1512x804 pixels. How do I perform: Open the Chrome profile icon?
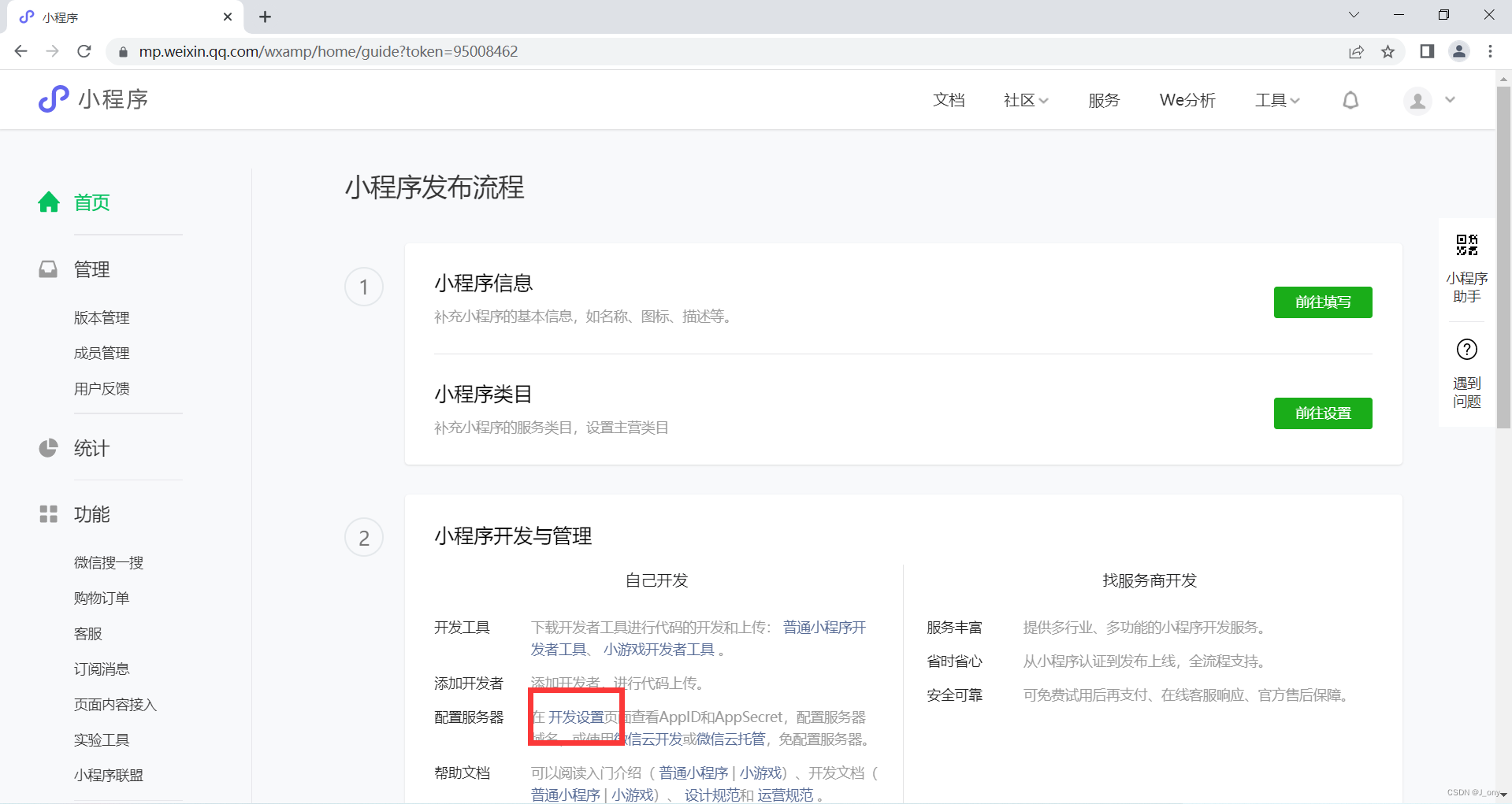(1459, 51)
